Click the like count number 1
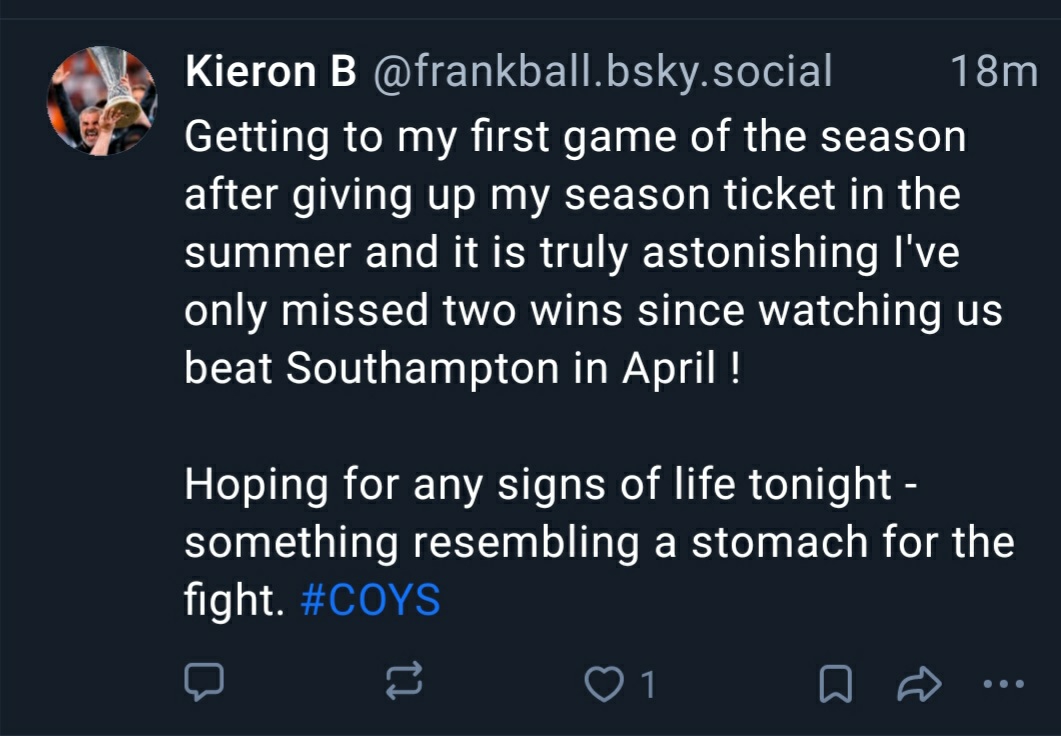This screenshot has width=1061, height=736. coord(647,685)
